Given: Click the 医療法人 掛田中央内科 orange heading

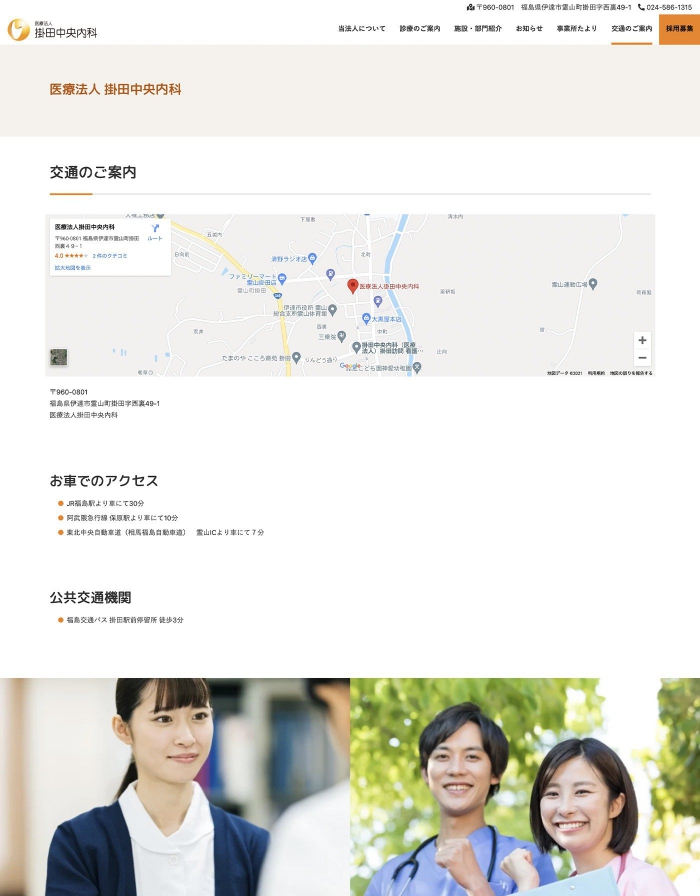Looking at the screenshot, I should [115, 89].
